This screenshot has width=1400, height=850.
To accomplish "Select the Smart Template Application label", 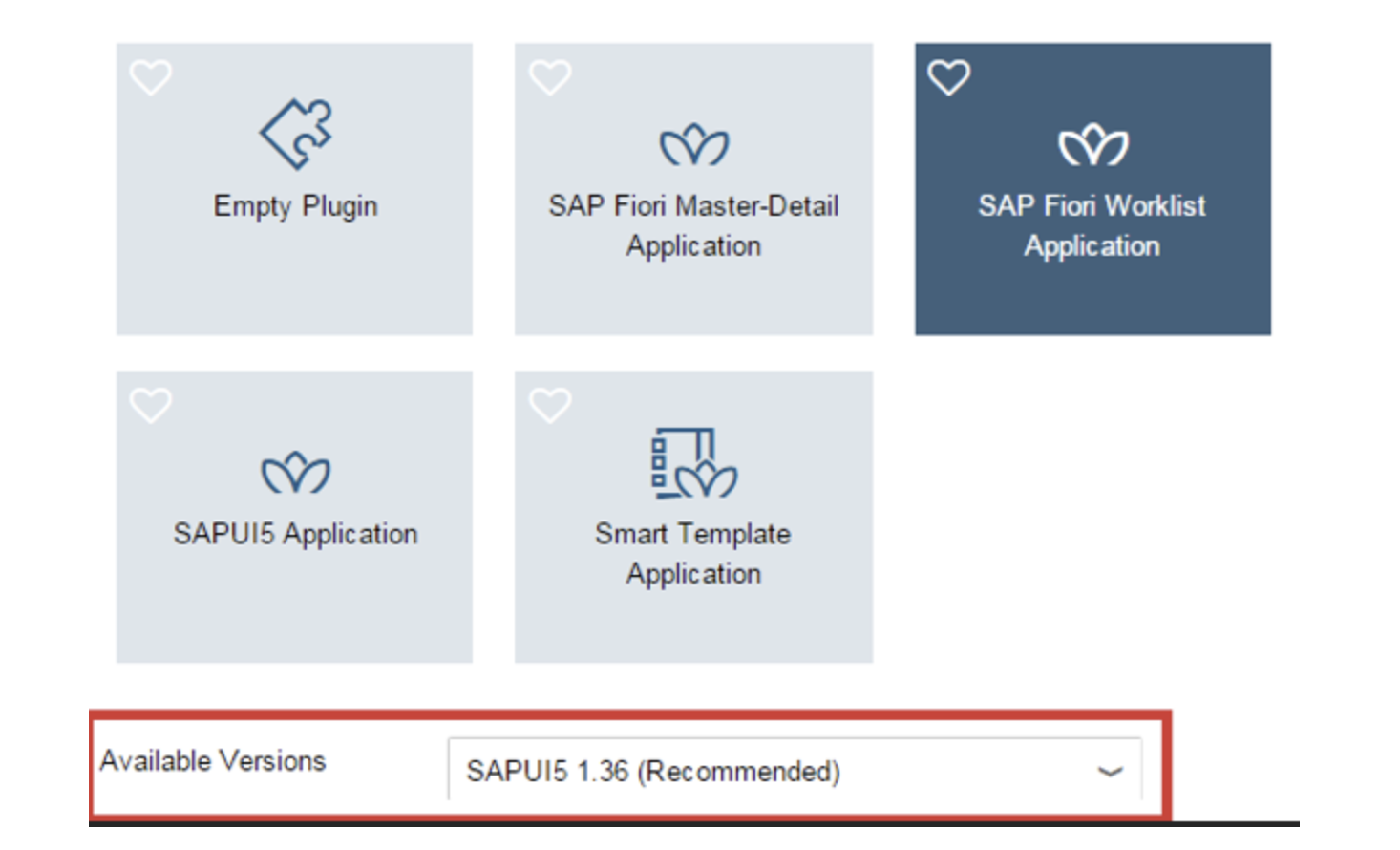I will pos(693,553).
